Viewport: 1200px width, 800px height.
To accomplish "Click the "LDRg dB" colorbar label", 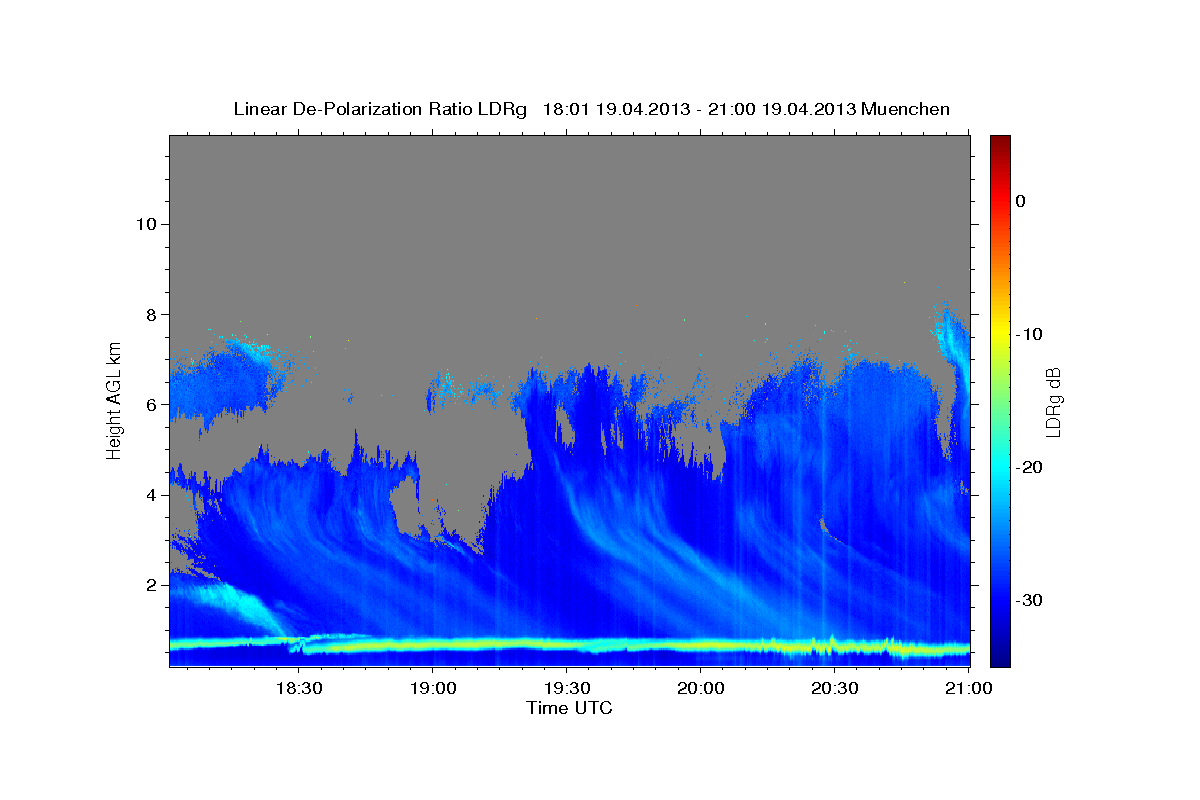I will point(1052,402).
